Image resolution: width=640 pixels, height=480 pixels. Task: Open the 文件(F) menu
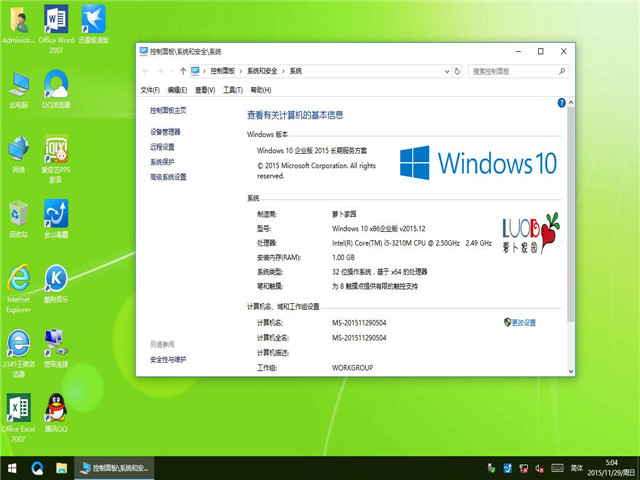150,90
